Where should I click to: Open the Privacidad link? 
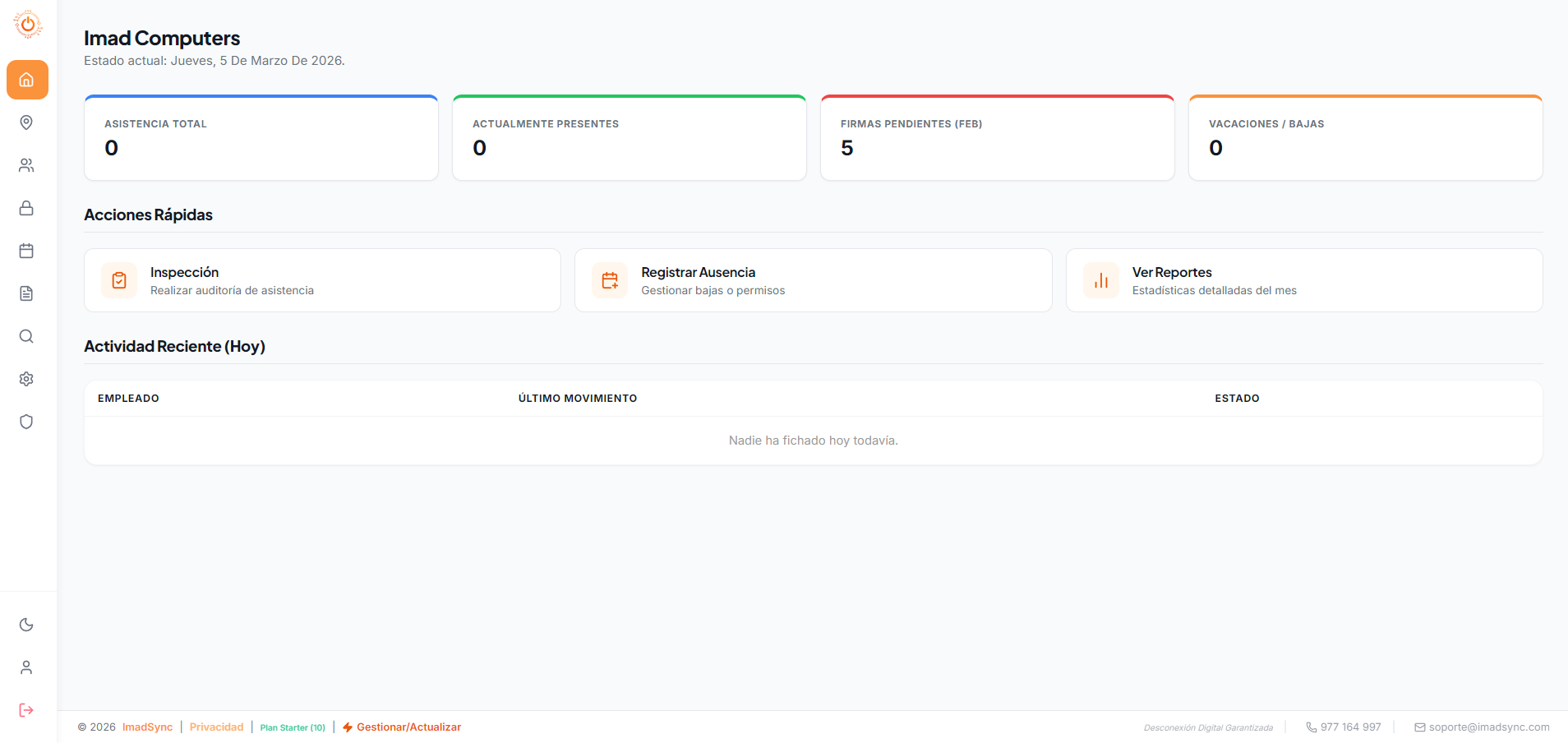[x=216, y=727]
